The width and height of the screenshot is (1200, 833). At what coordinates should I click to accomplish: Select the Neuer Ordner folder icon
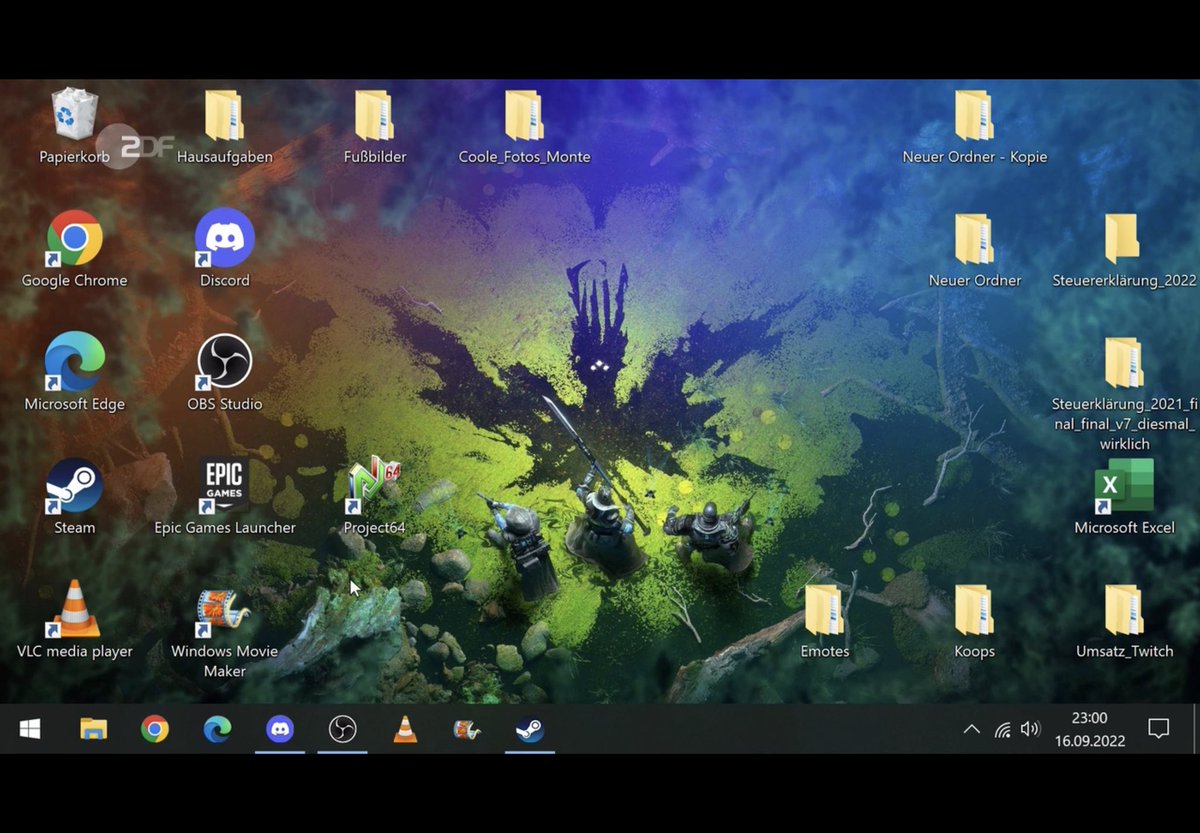click(x=974, y=239)
